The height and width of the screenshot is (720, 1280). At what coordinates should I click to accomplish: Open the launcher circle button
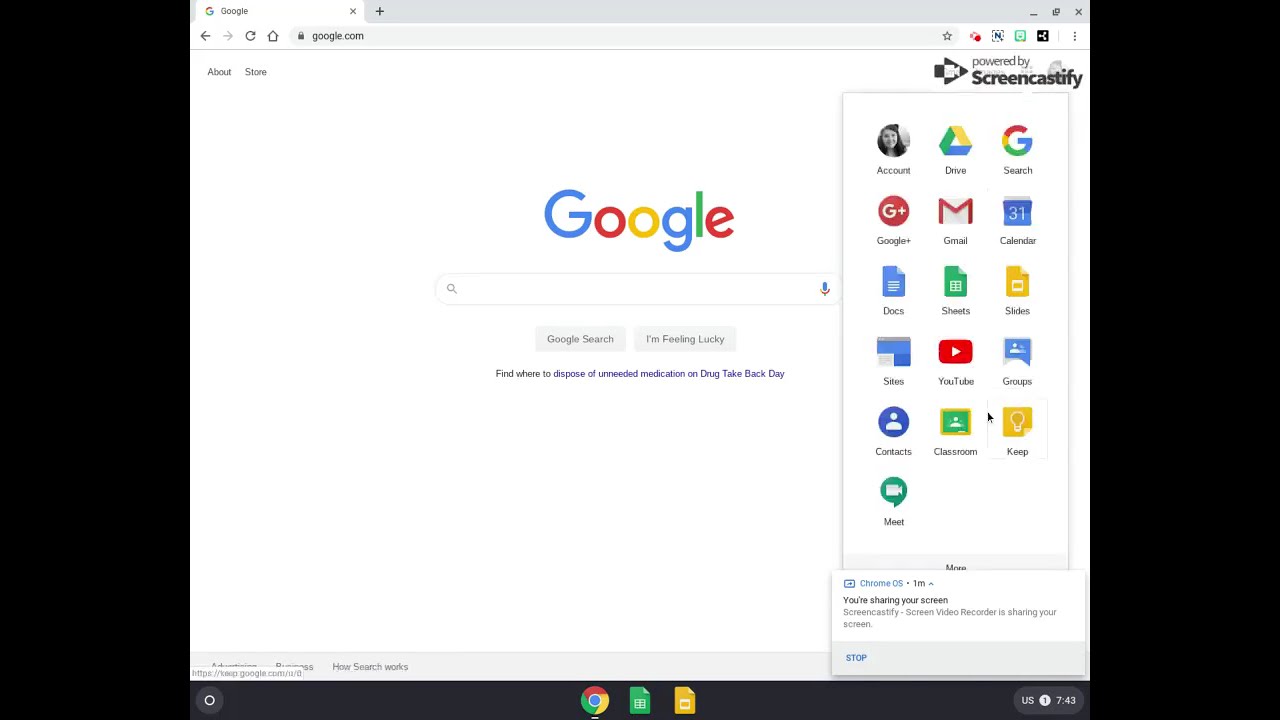point(209,700)
